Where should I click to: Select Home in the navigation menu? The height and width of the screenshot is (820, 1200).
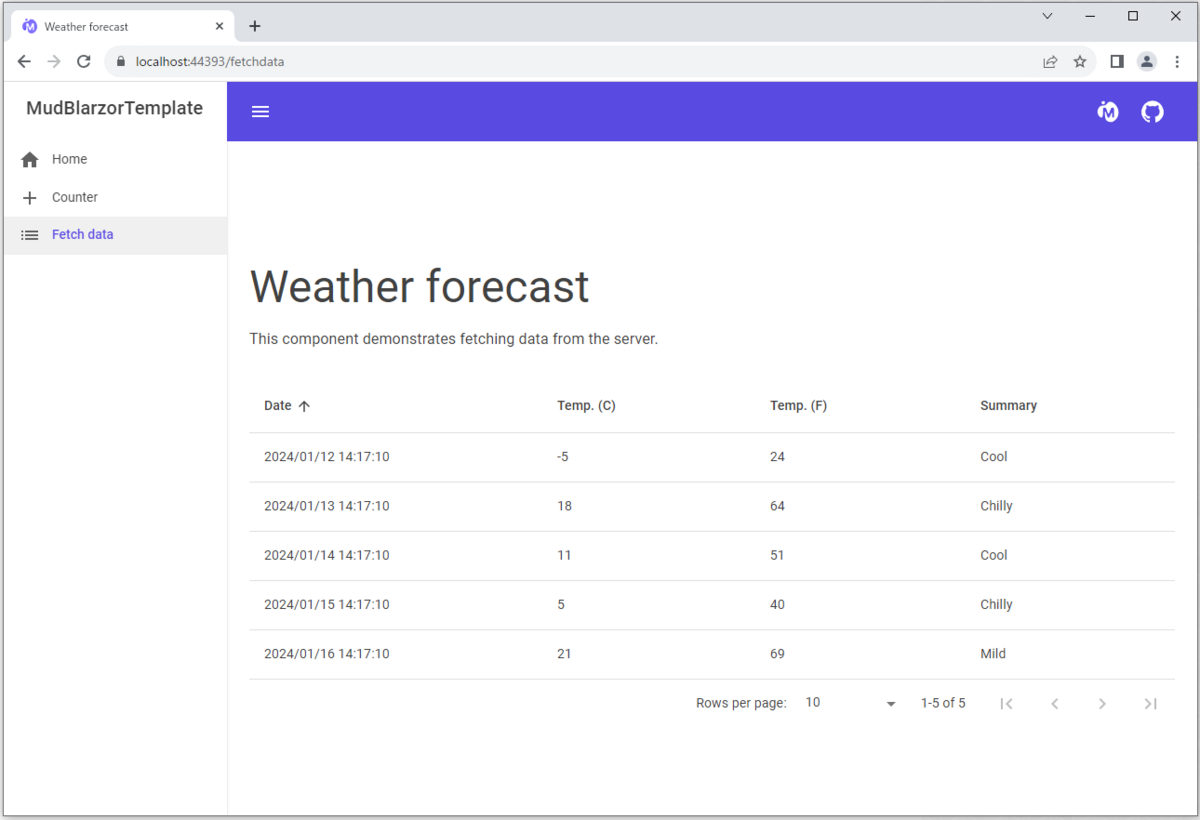(x=115, y=160)
